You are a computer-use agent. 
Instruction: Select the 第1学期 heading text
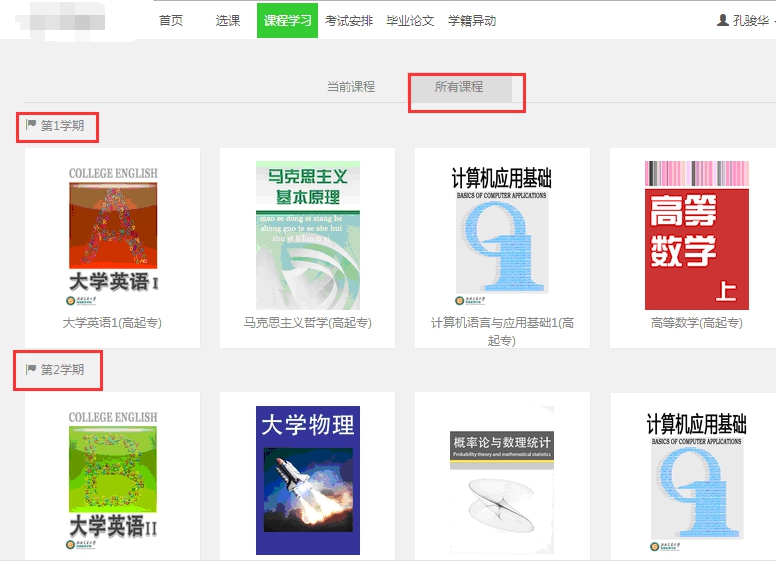pyautogui.click(x=62, y=126)
